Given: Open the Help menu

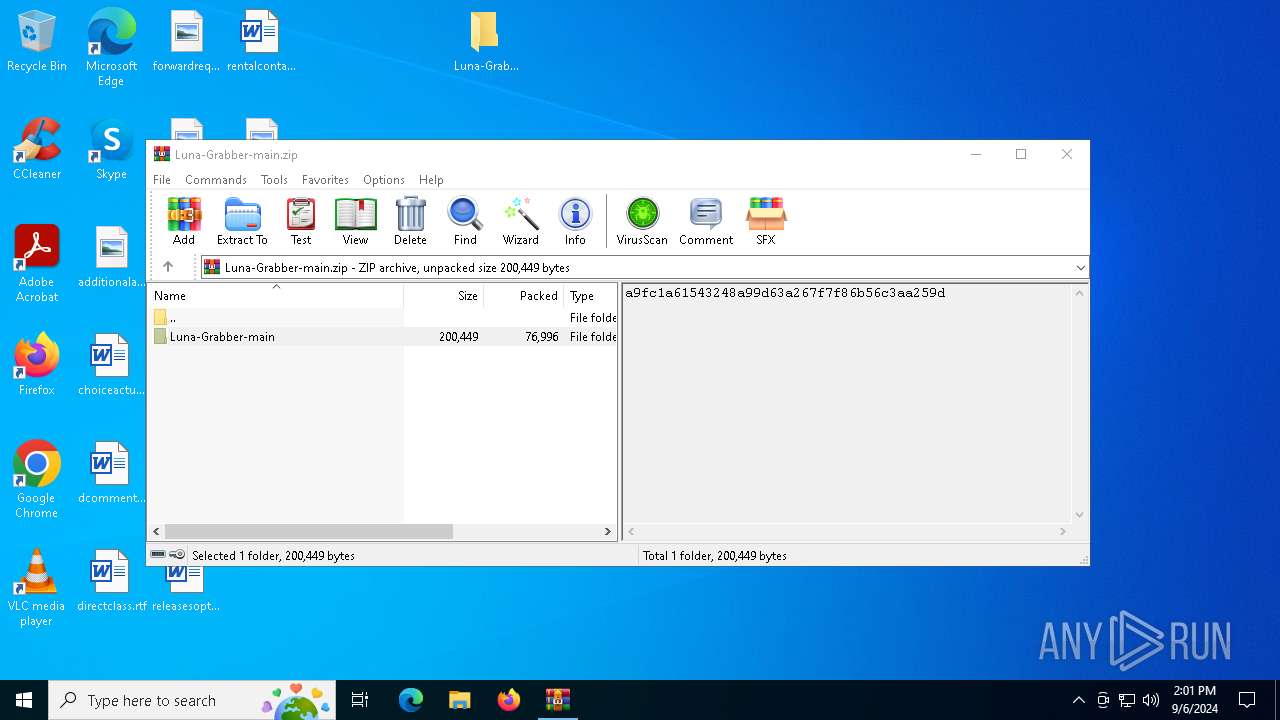Looking at the screenshot, I should click(431, 180).
